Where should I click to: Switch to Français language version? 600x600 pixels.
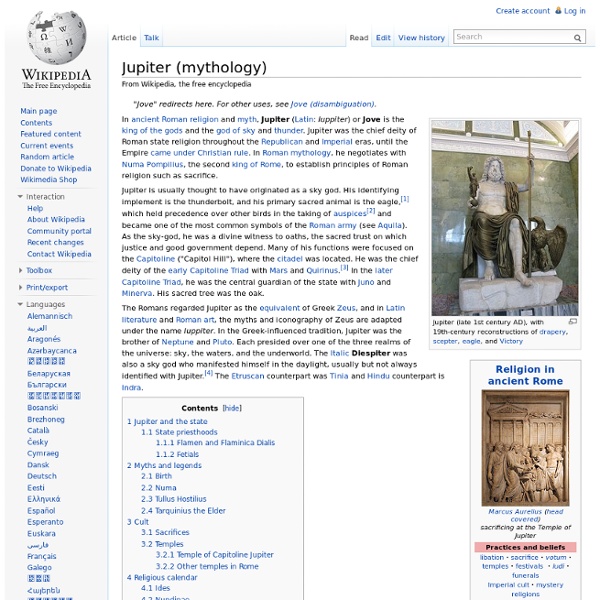[x=41, y=556]
